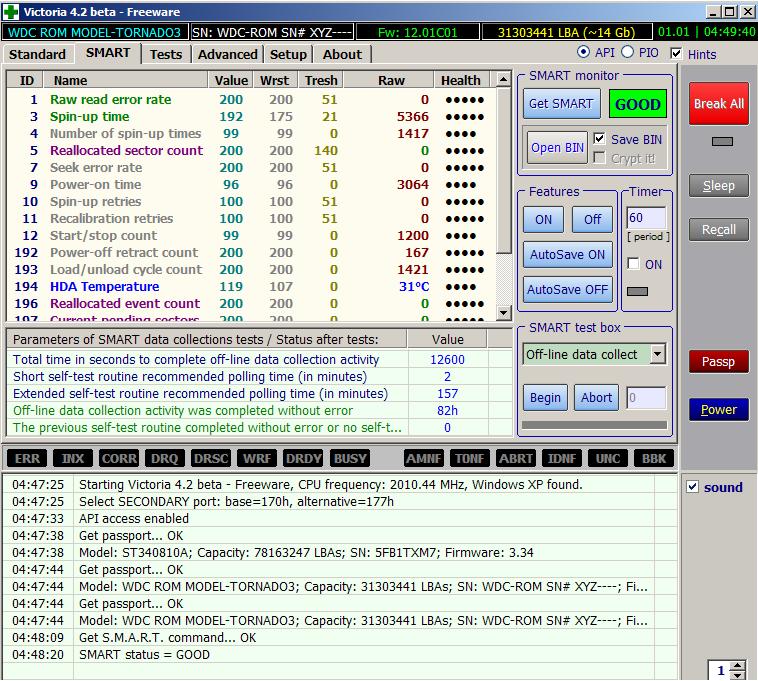The height and width of the screenshot is (681, 758).
Task: Click the green cross Victoria app icon
Action: [x=11, y=12]
